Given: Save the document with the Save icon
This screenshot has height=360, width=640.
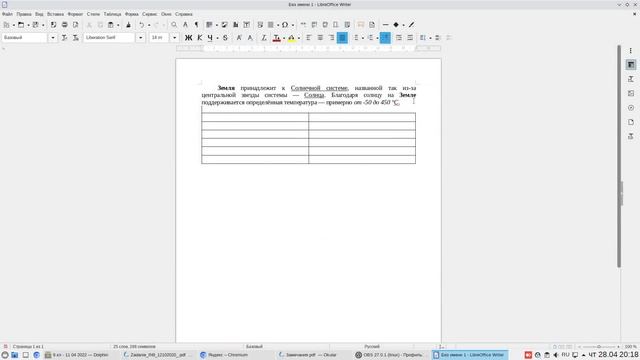Looking at the screenshot, I should [x=36, y=25].
